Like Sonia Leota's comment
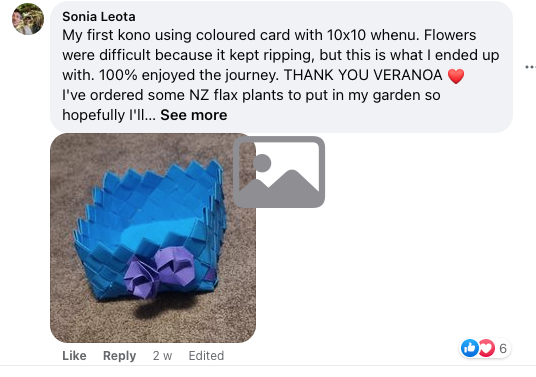This screenshot has width=536, height=377. point(74,355)
